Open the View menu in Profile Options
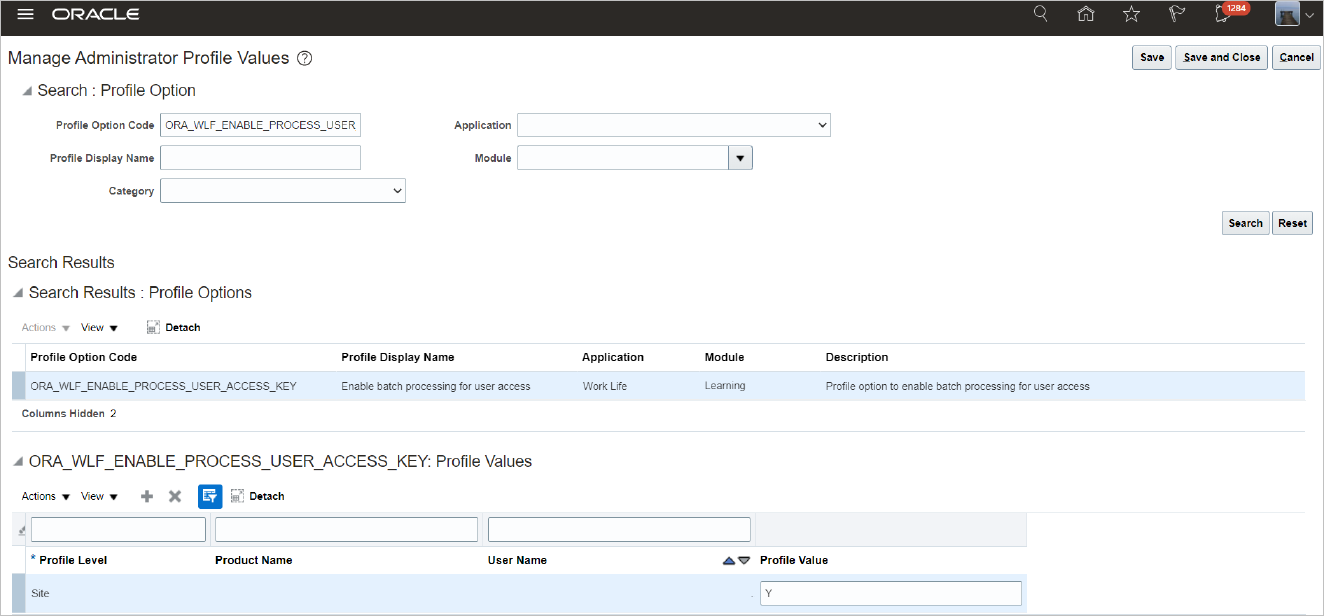The width and height of the screenshot is (1324, 616). point(99,328)
